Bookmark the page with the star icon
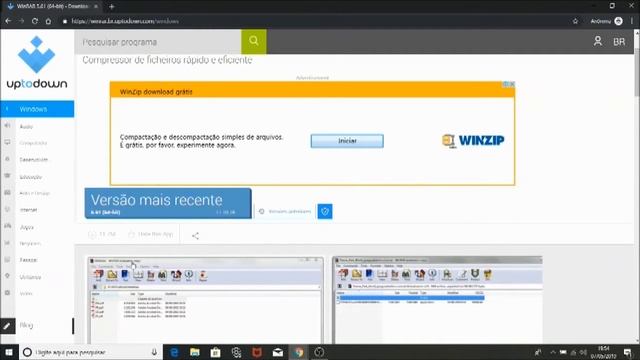 [x=575, y=21]
